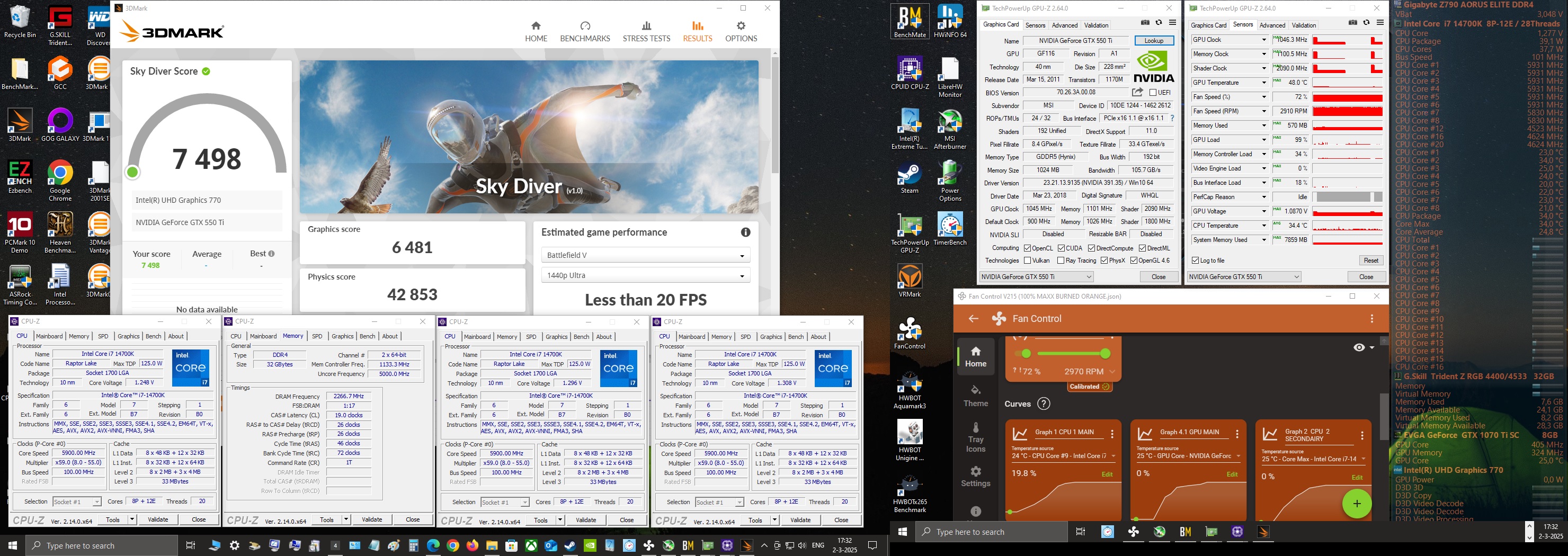Switch to Validation tab in GPU-Z Sensors window

coord(1304,25)
